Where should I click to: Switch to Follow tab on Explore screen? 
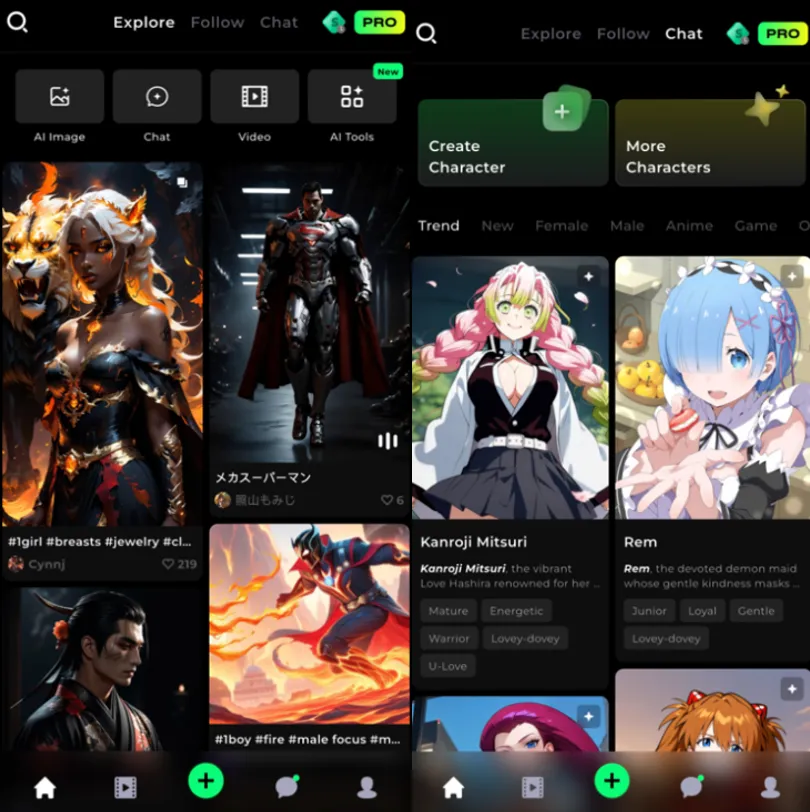(x=217, y=22)
